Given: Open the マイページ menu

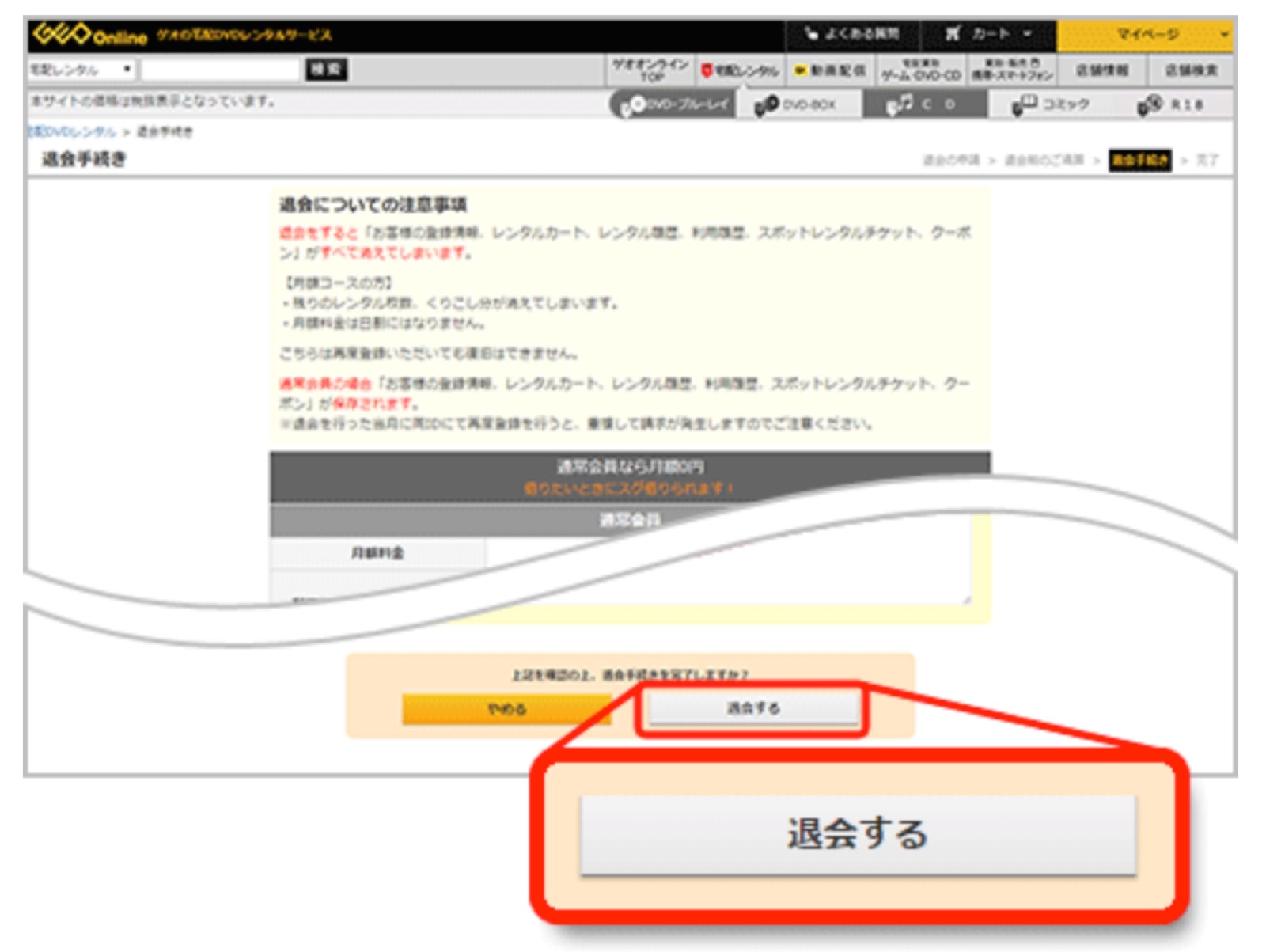Looking at the screenshot, I should pyautogui.click(x=1146, y=34).
